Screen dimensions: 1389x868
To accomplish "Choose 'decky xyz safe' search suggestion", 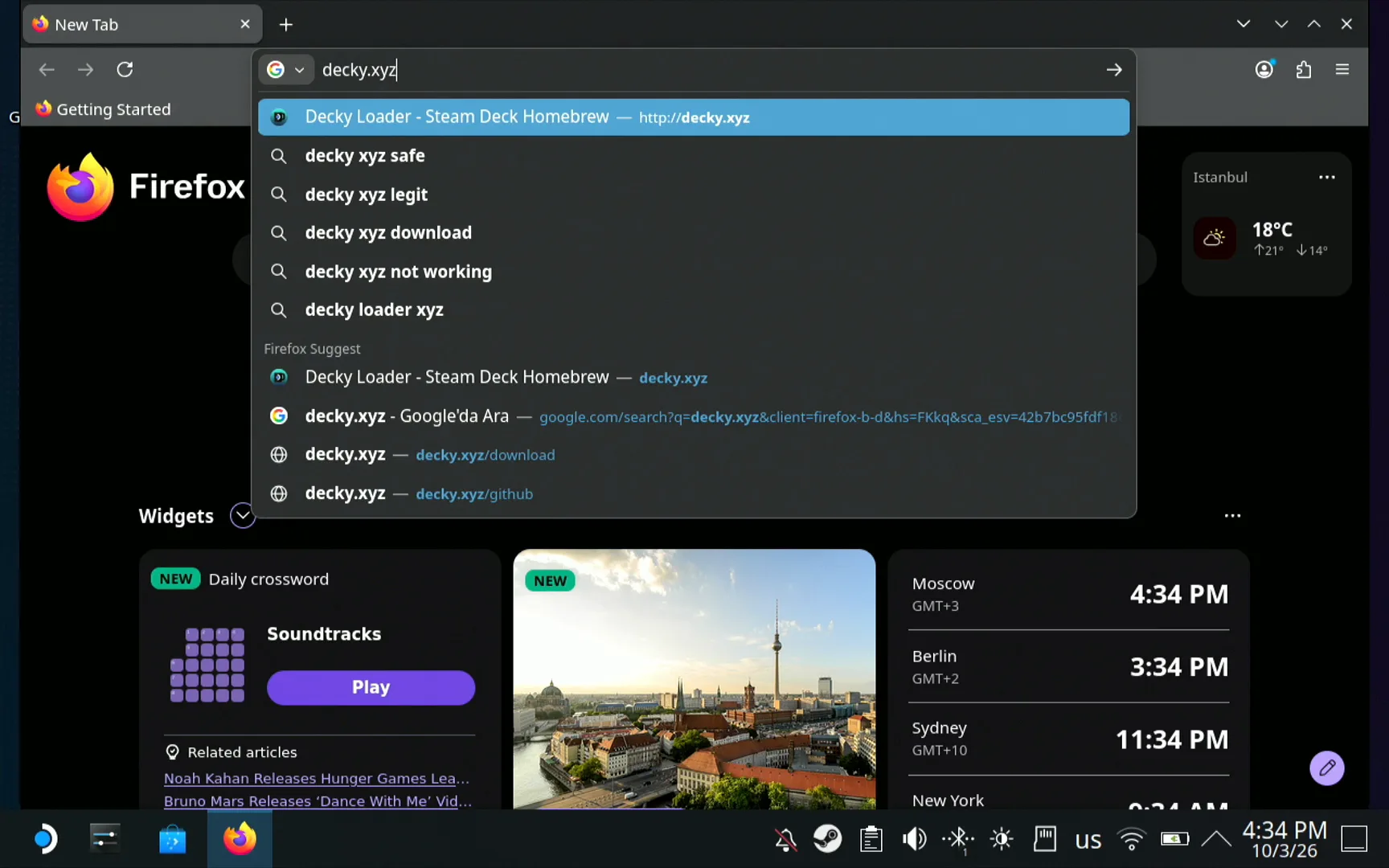I will pyautogui.click(x=694, y=156).
